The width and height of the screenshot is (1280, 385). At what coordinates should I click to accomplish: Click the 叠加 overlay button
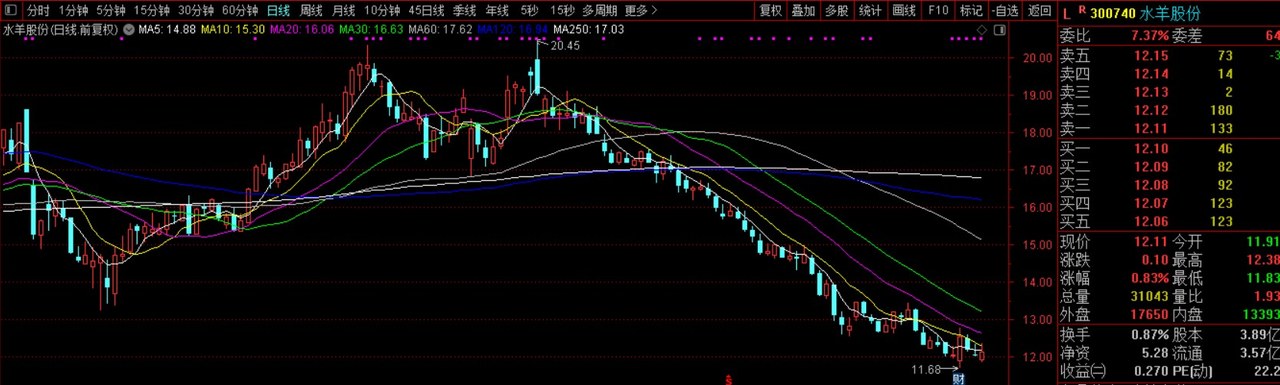tap(803, 11)
